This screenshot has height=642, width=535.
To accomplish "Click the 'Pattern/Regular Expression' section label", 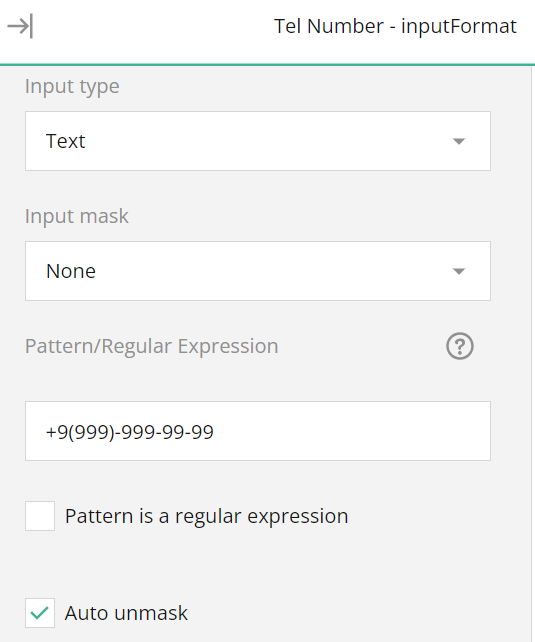I will [x=151, y=346].
